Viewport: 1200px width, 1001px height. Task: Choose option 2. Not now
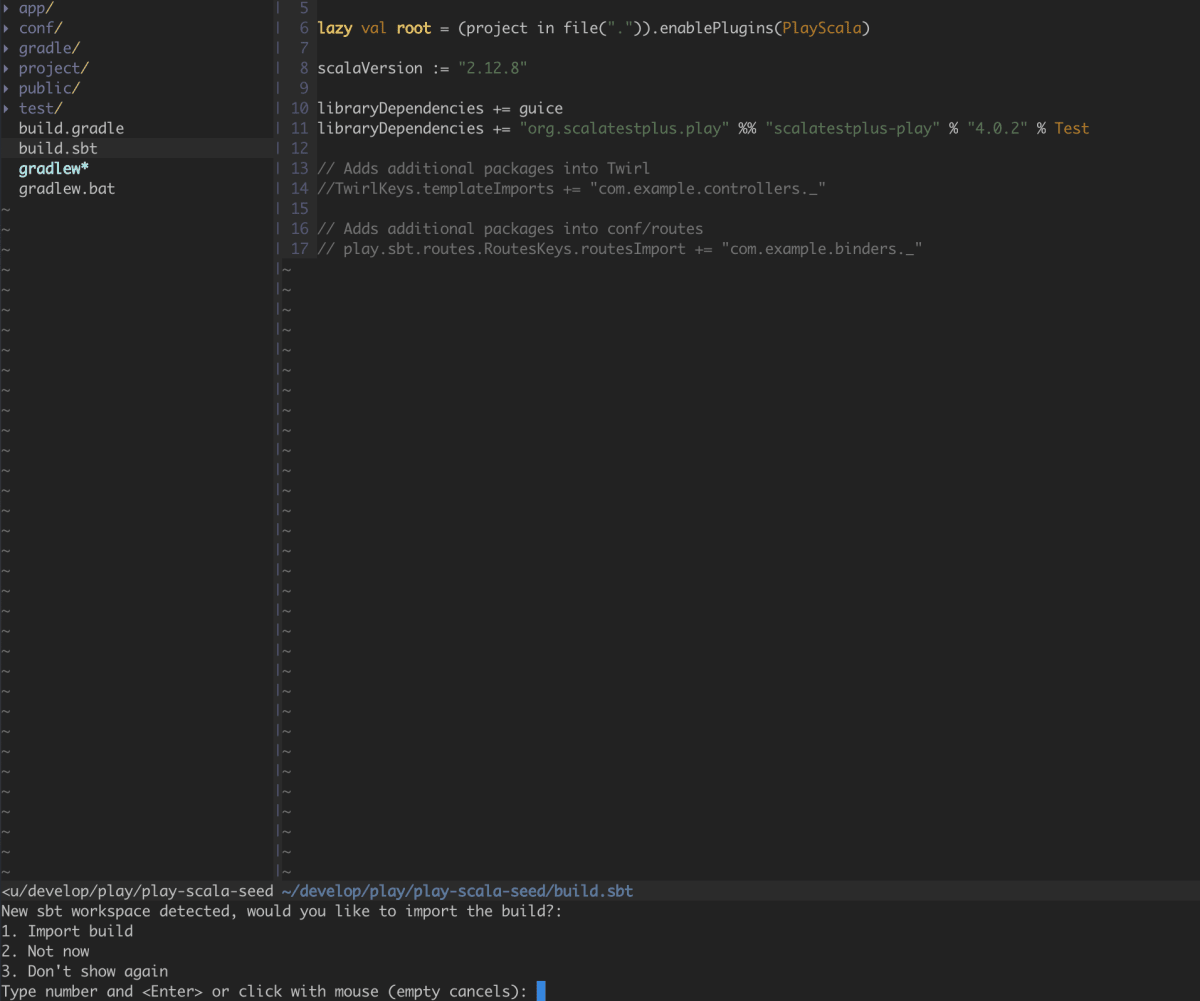click(45, 951)
